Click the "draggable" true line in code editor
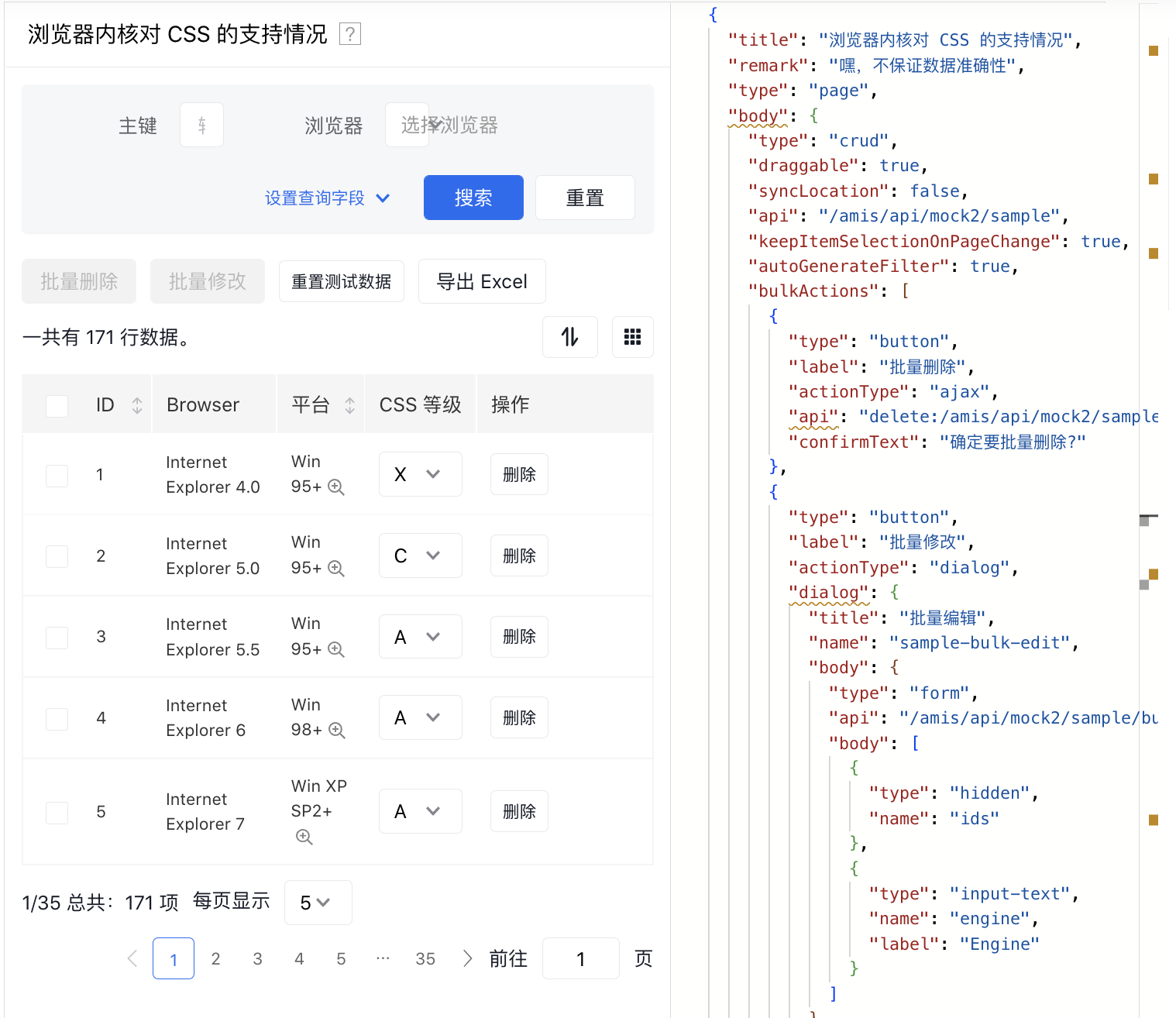Image resolution: width=1176 pixels, height=1018 pixels. tap(838, 166)
